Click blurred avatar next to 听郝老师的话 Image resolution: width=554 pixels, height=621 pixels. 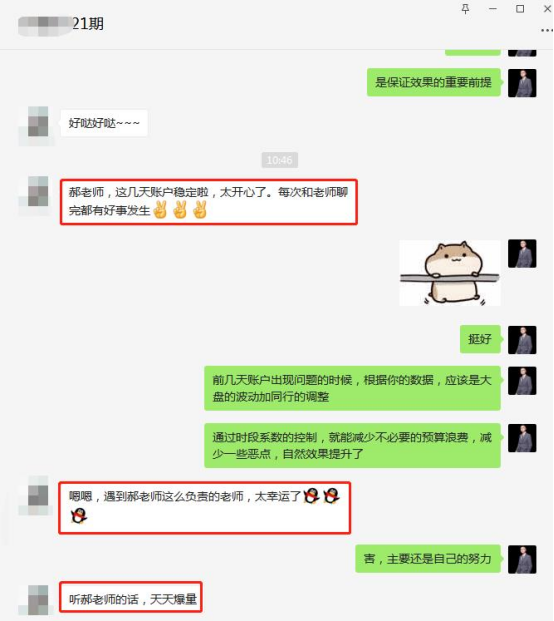click(x=38, y=600)
